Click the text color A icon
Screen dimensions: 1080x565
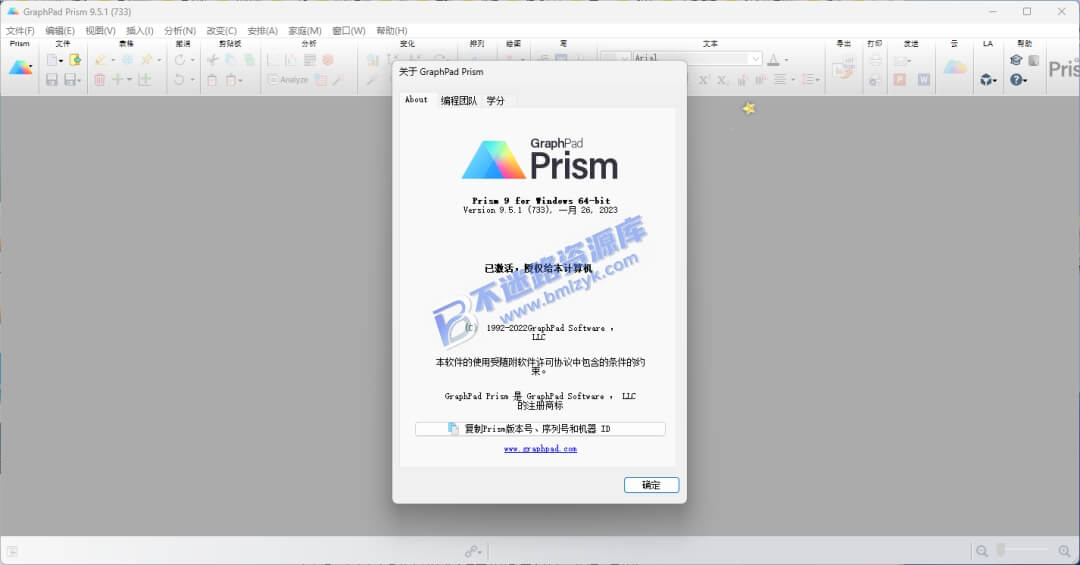click(773, 60)
